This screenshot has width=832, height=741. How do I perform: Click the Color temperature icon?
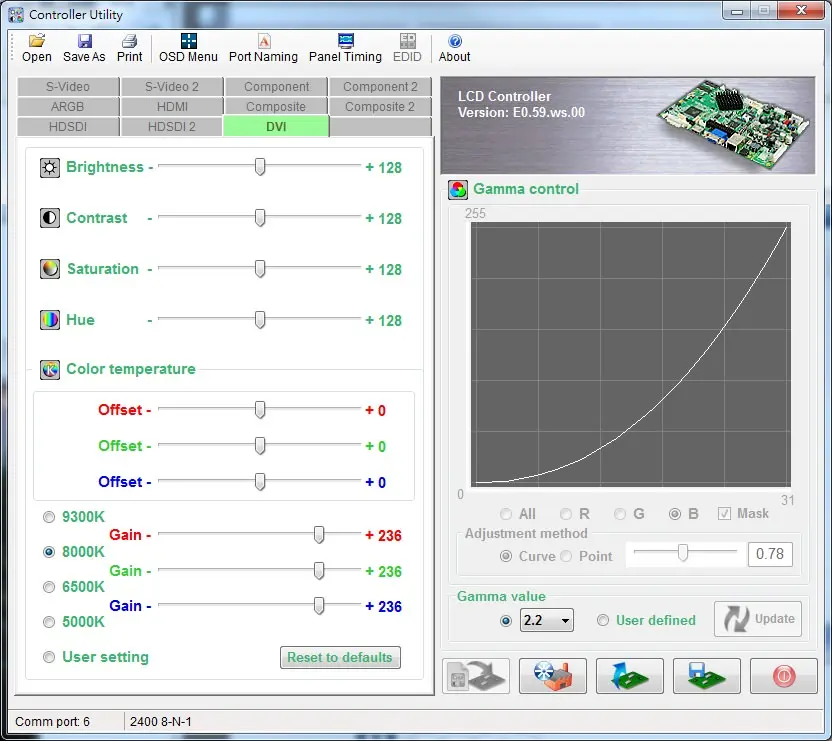tap(50, 369)
